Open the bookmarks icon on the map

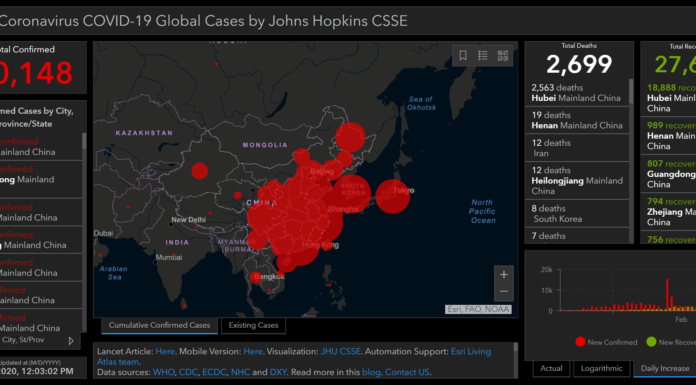click(x=463, y=55)
